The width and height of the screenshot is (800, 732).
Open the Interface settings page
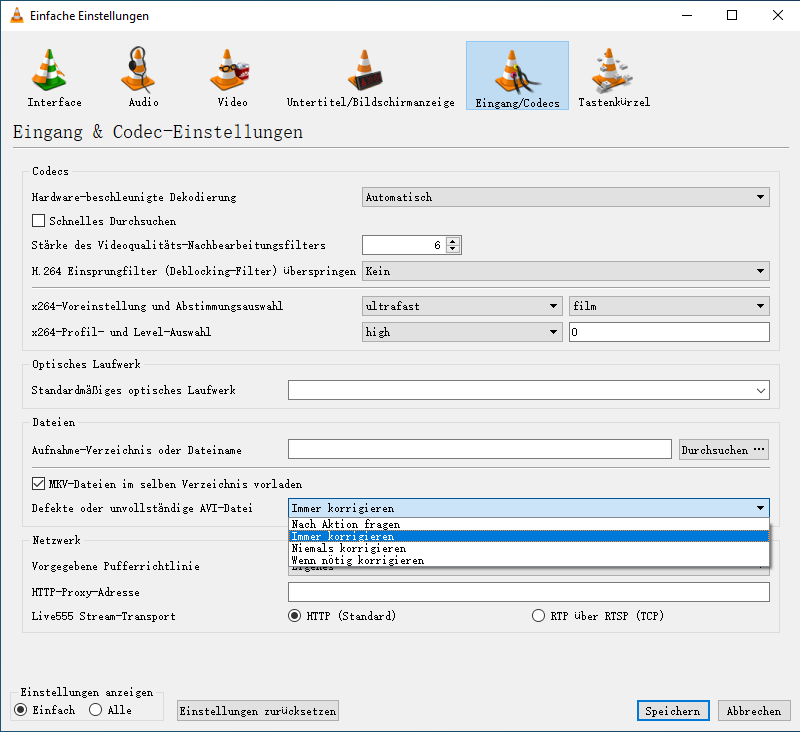(x=53, y=75)
